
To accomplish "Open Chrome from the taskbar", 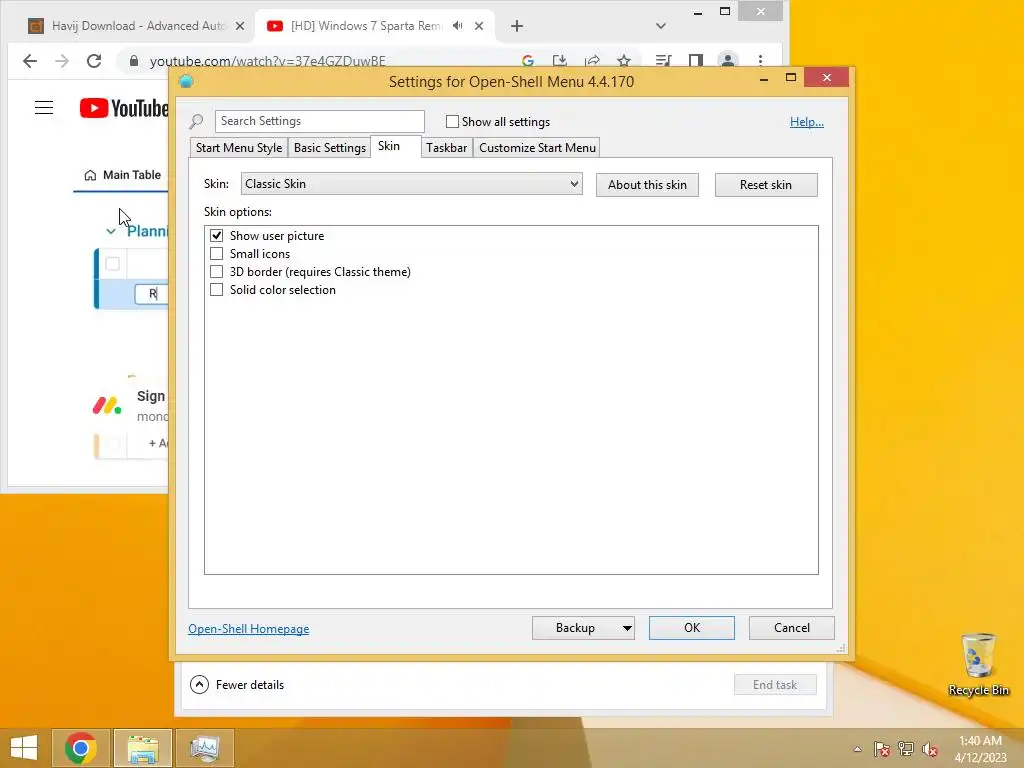I will coord(81,748).
